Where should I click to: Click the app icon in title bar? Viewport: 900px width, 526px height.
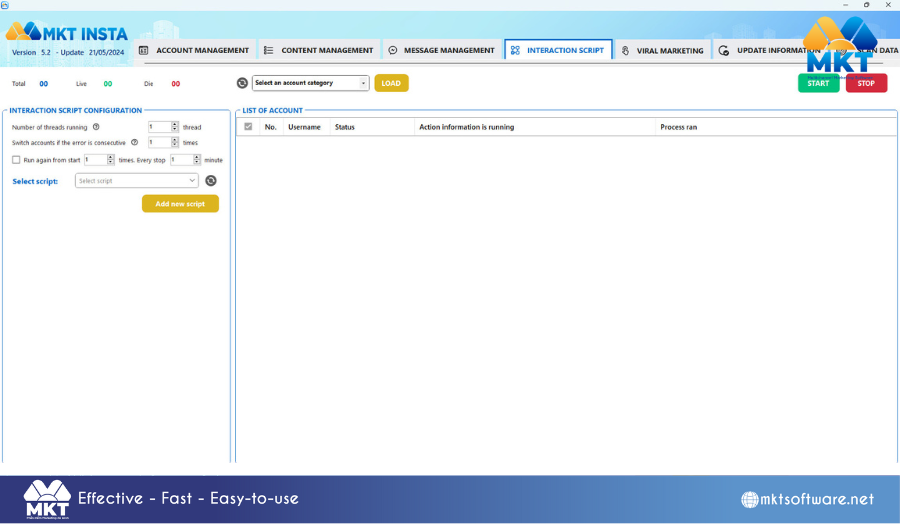tap(5, 5)
